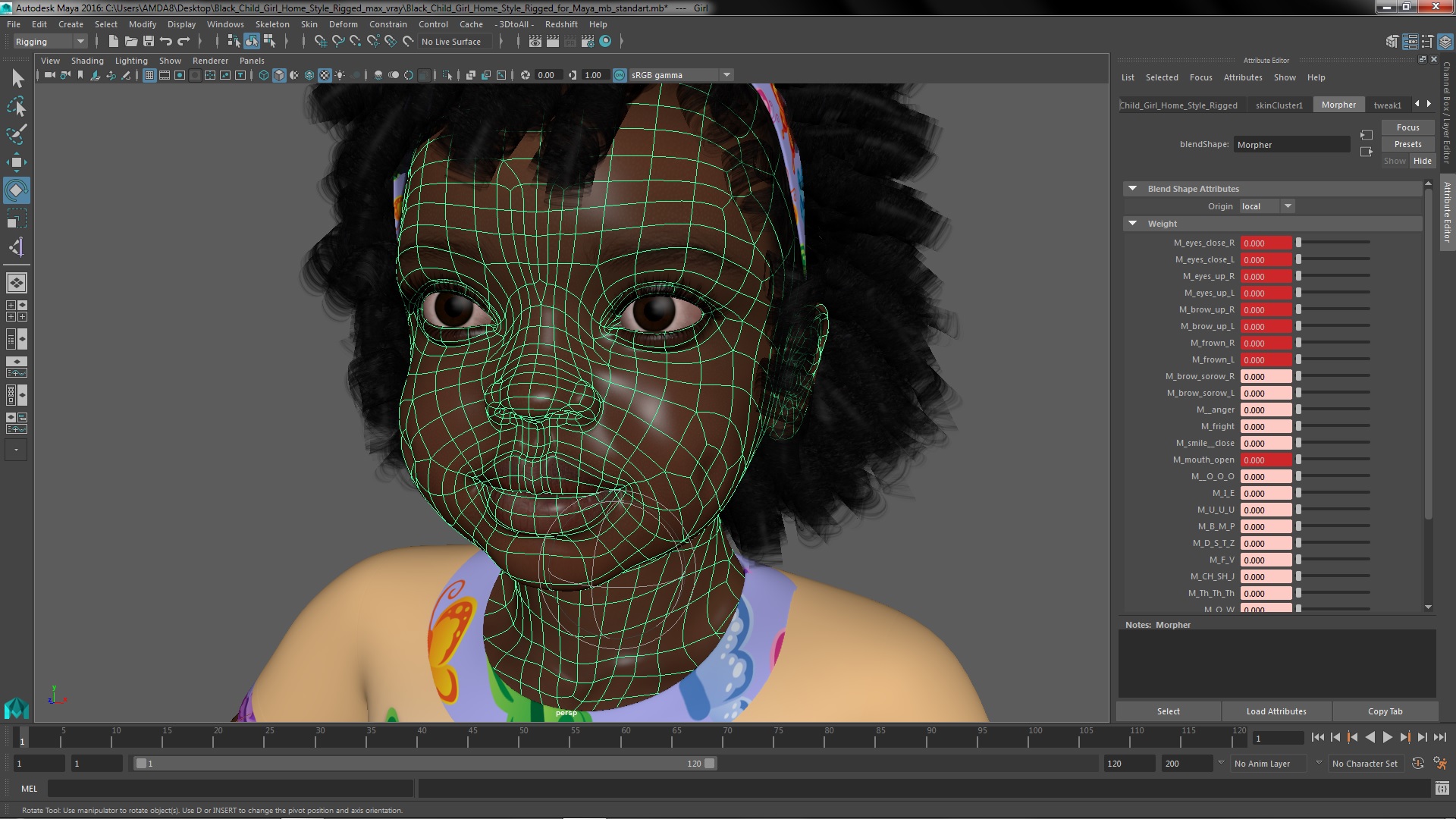Open the sRGB gamma view transform dropdown
Screen dimensions: 1456x819
click(x=681, y=75)
